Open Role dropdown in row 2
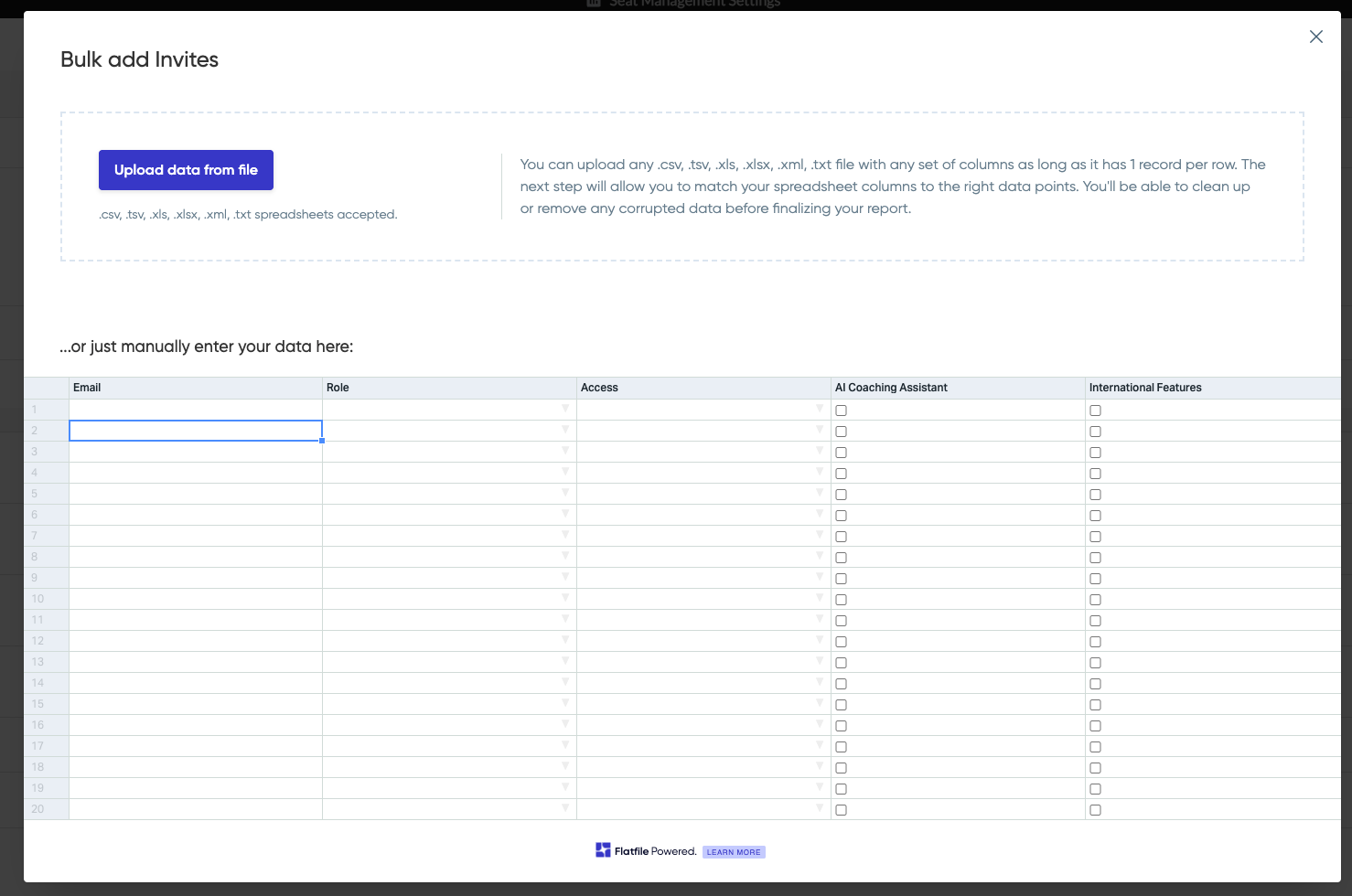Image resolution: width=1352 pixels, height=896 pixels. pos(565,430)
